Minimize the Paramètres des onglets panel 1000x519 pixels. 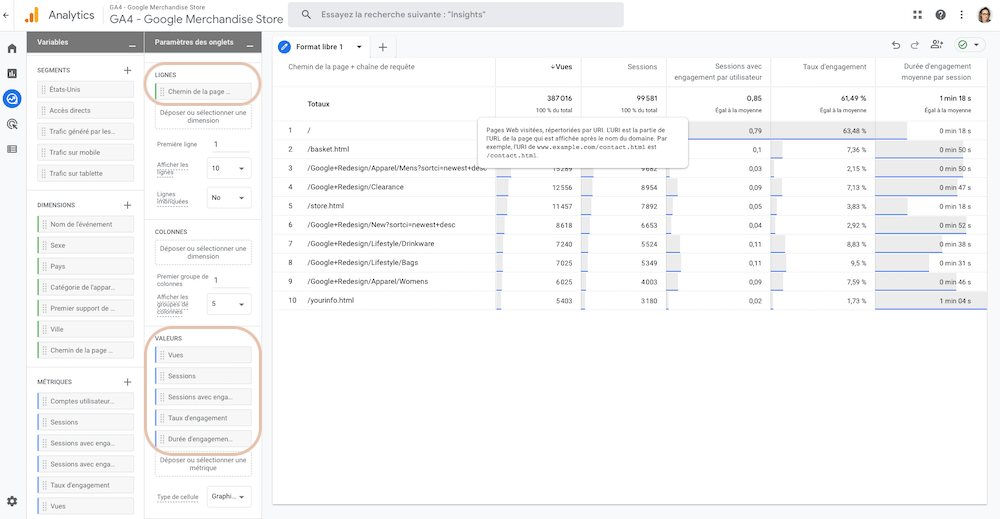coord(249,45)
